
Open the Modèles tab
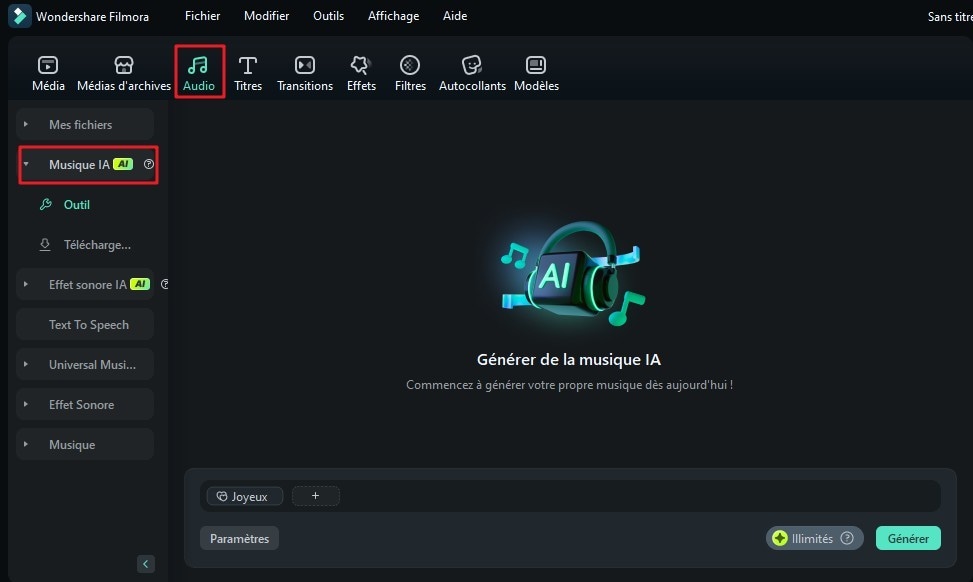tap(536, 73)
